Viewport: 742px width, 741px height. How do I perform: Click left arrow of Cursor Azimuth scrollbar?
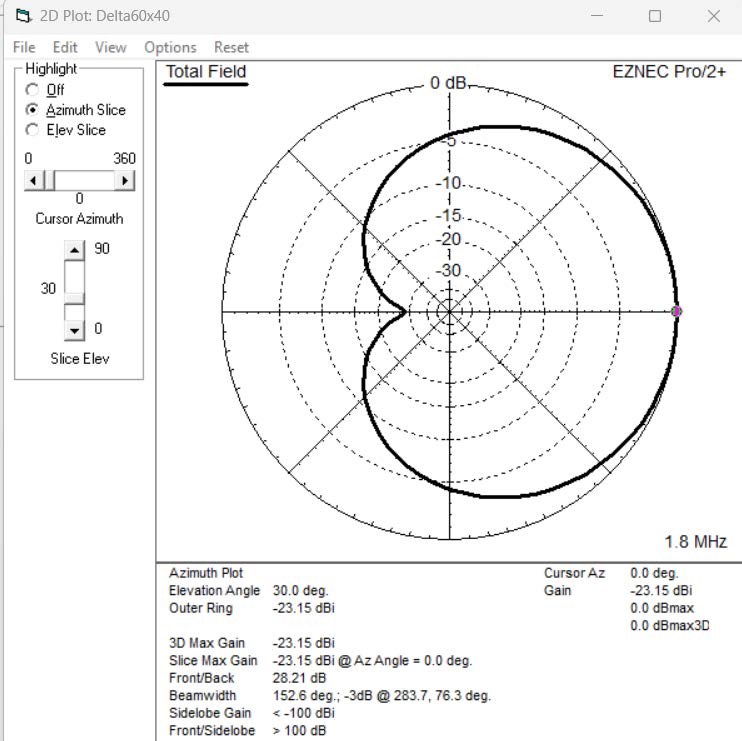click(x=33, y=180)
